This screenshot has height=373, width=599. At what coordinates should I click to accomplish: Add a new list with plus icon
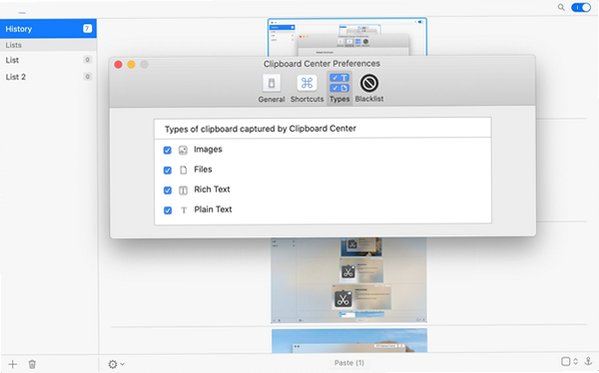click(x=13, y=364)
